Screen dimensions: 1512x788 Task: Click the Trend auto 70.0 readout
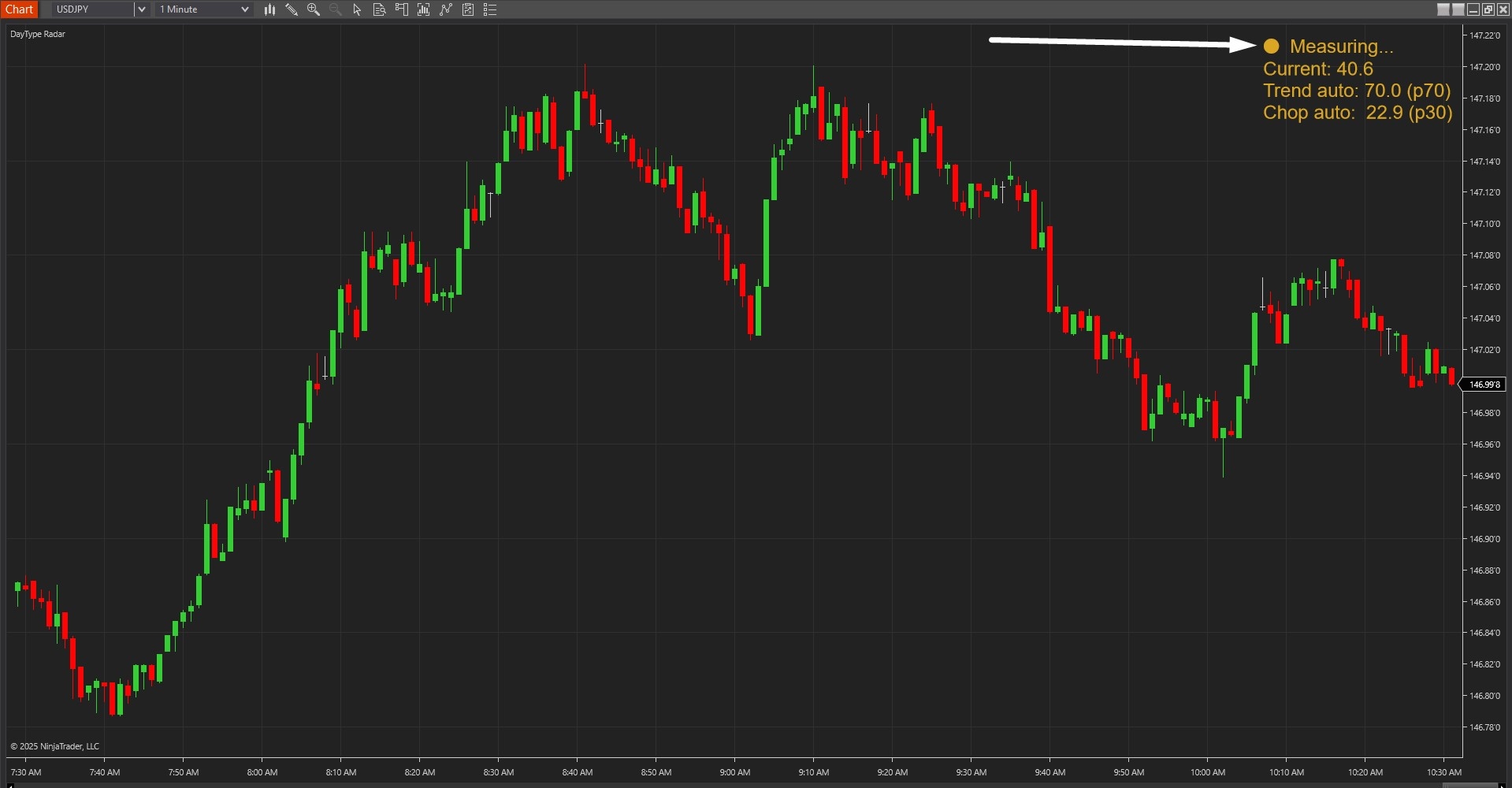point(1356,91)
